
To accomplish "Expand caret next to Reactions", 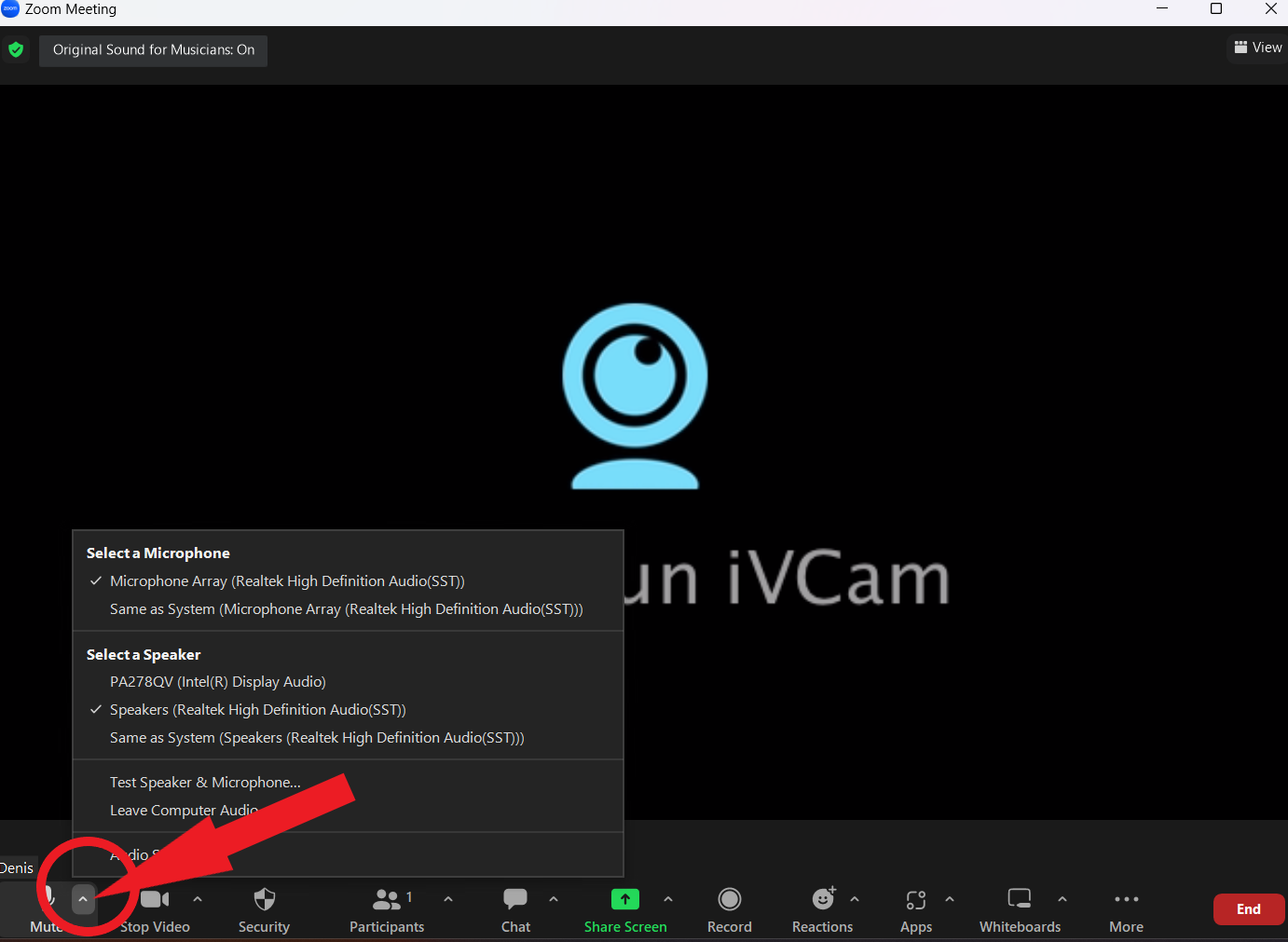I will 855,899.
